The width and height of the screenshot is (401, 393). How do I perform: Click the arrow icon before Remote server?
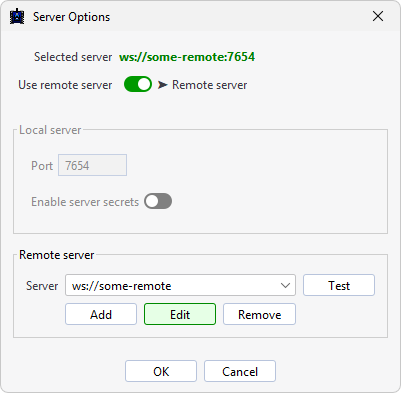pos(162,85)
